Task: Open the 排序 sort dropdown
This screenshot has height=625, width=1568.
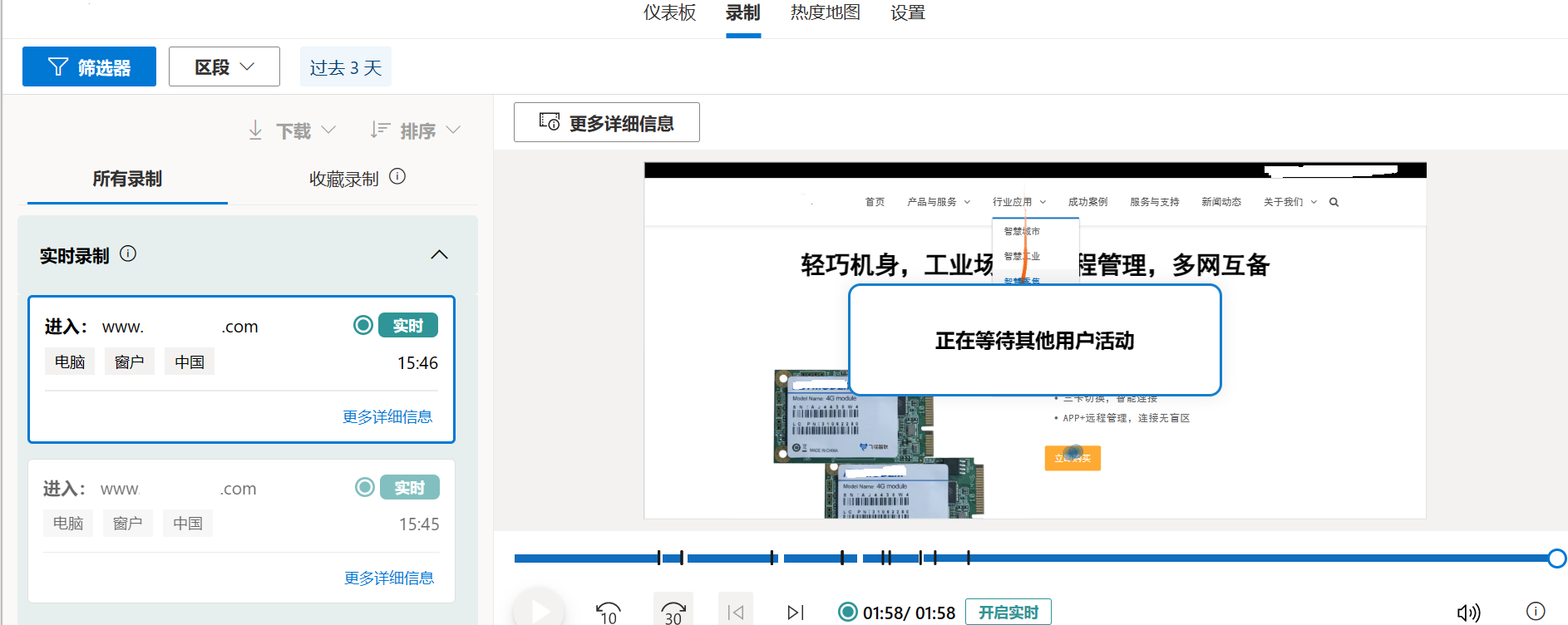Action: (416, 130)
